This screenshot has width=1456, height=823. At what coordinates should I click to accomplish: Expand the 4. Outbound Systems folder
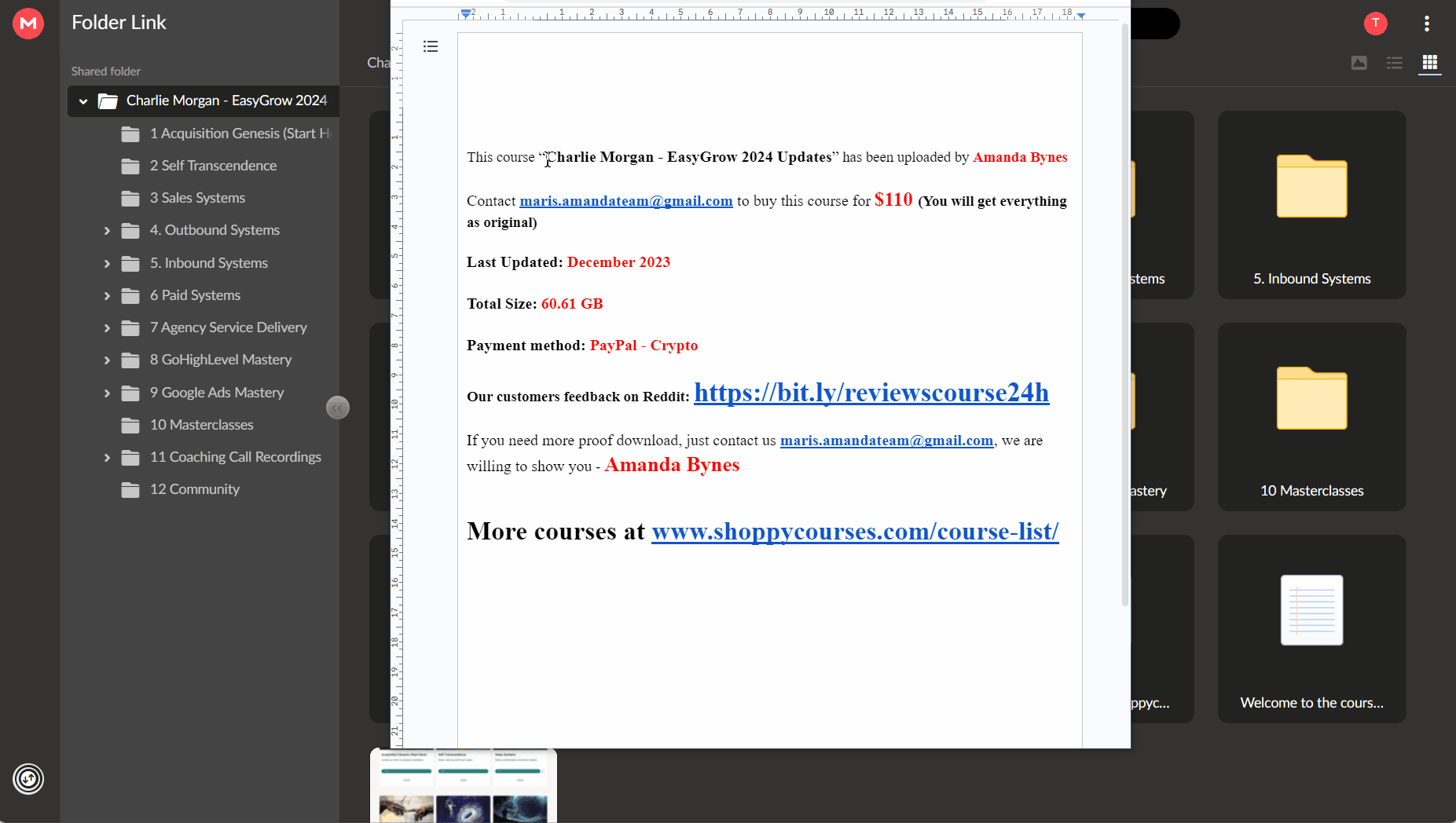[x=107, y=230]
